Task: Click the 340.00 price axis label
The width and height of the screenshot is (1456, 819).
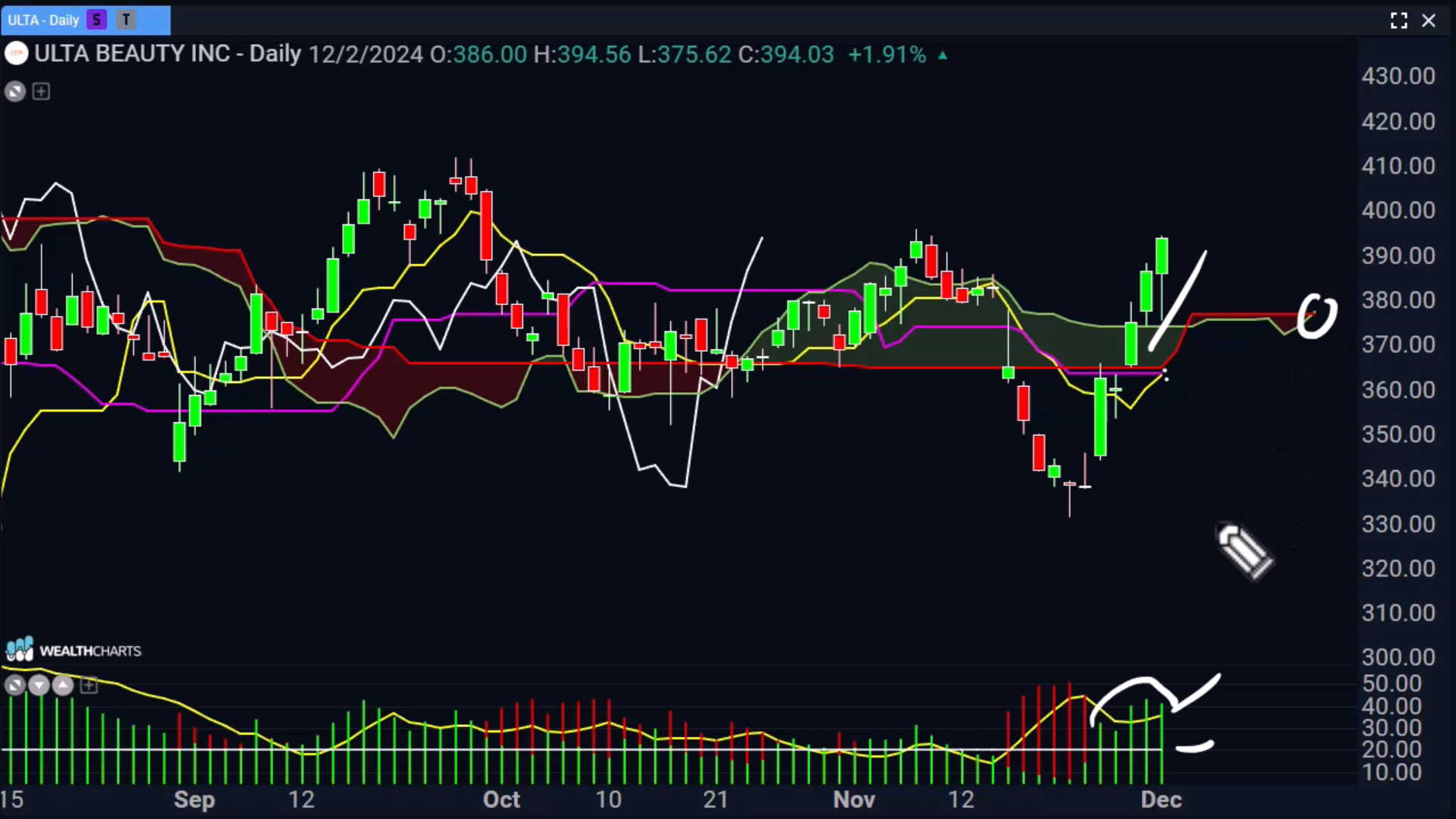Action: coord(1398,479)
